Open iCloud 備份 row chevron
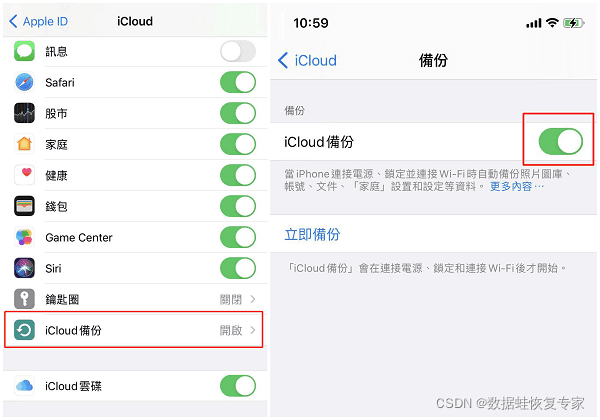Viewport: 600px width, 420px height. click(x=253, y=330)
